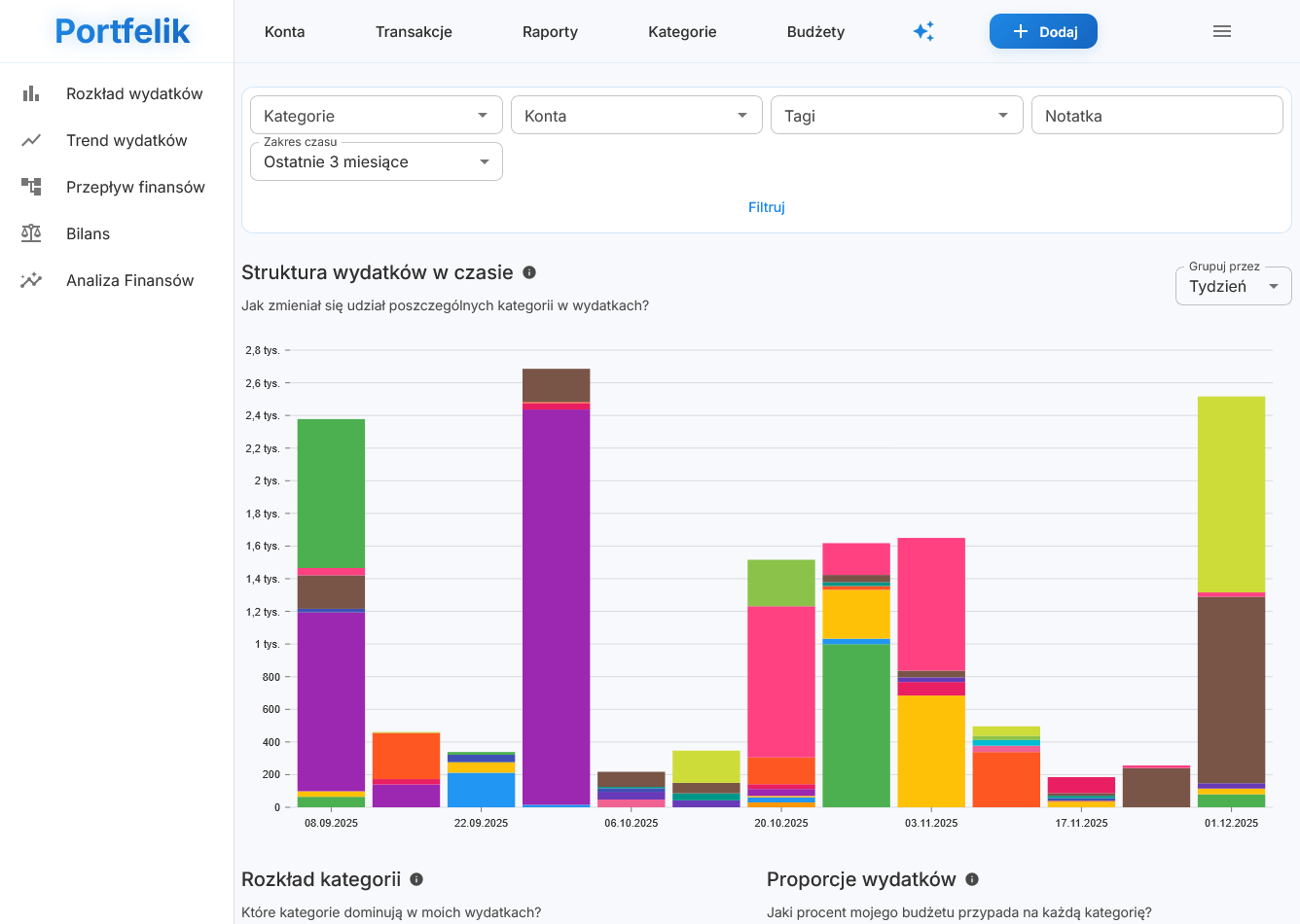The height and width of the screenshot is (924, 1300).
Task: Click the balance scale icon beside Bilans
Action: tap(31, 233)
